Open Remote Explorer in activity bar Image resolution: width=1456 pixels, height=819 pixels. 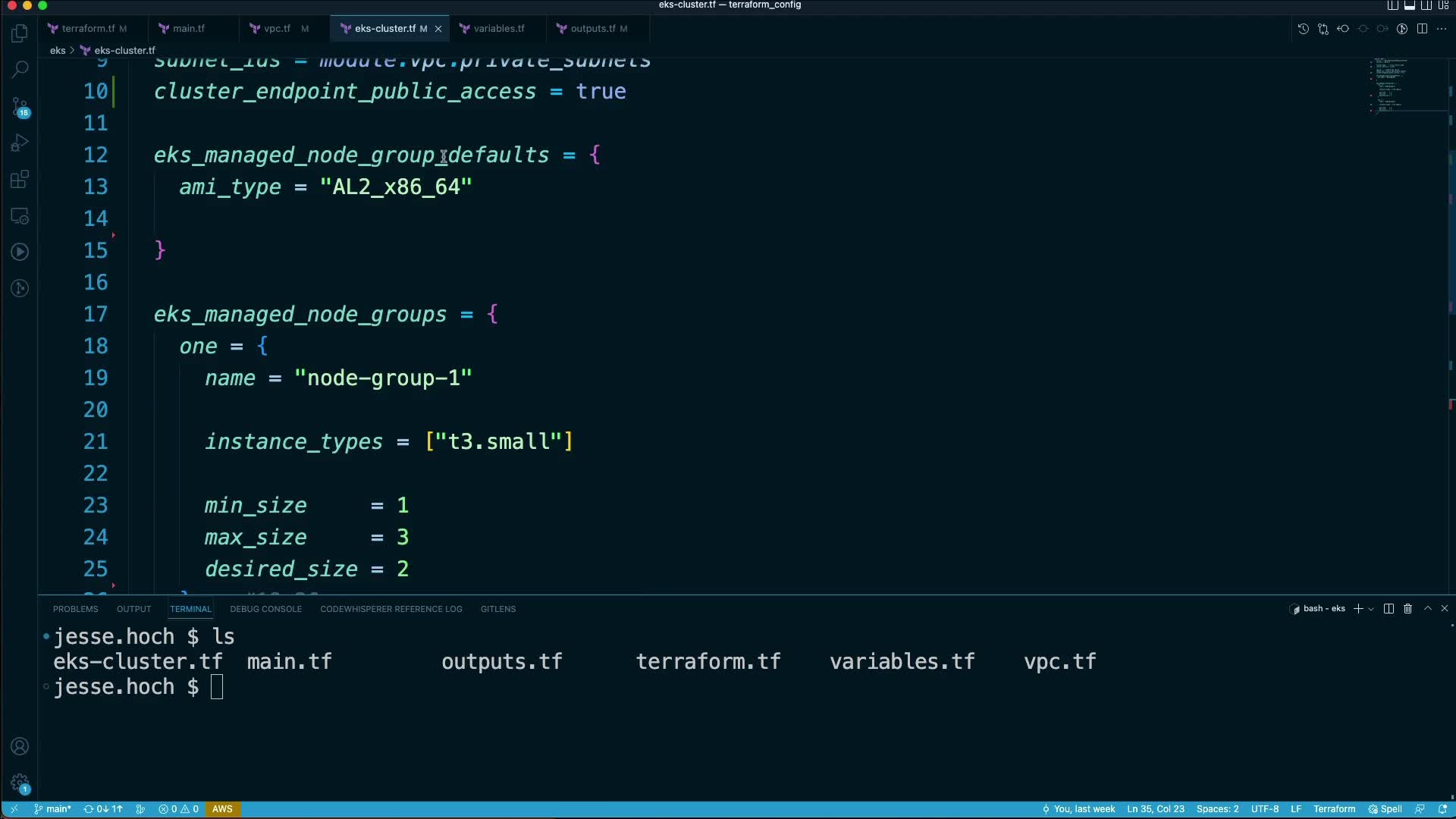point(20,216)
